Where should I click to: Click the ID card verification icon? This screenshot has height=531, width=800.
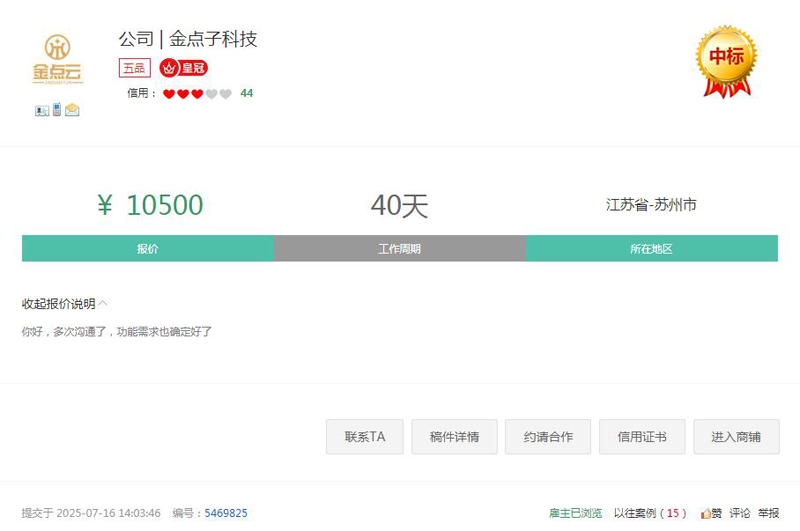tap(42, 110)
